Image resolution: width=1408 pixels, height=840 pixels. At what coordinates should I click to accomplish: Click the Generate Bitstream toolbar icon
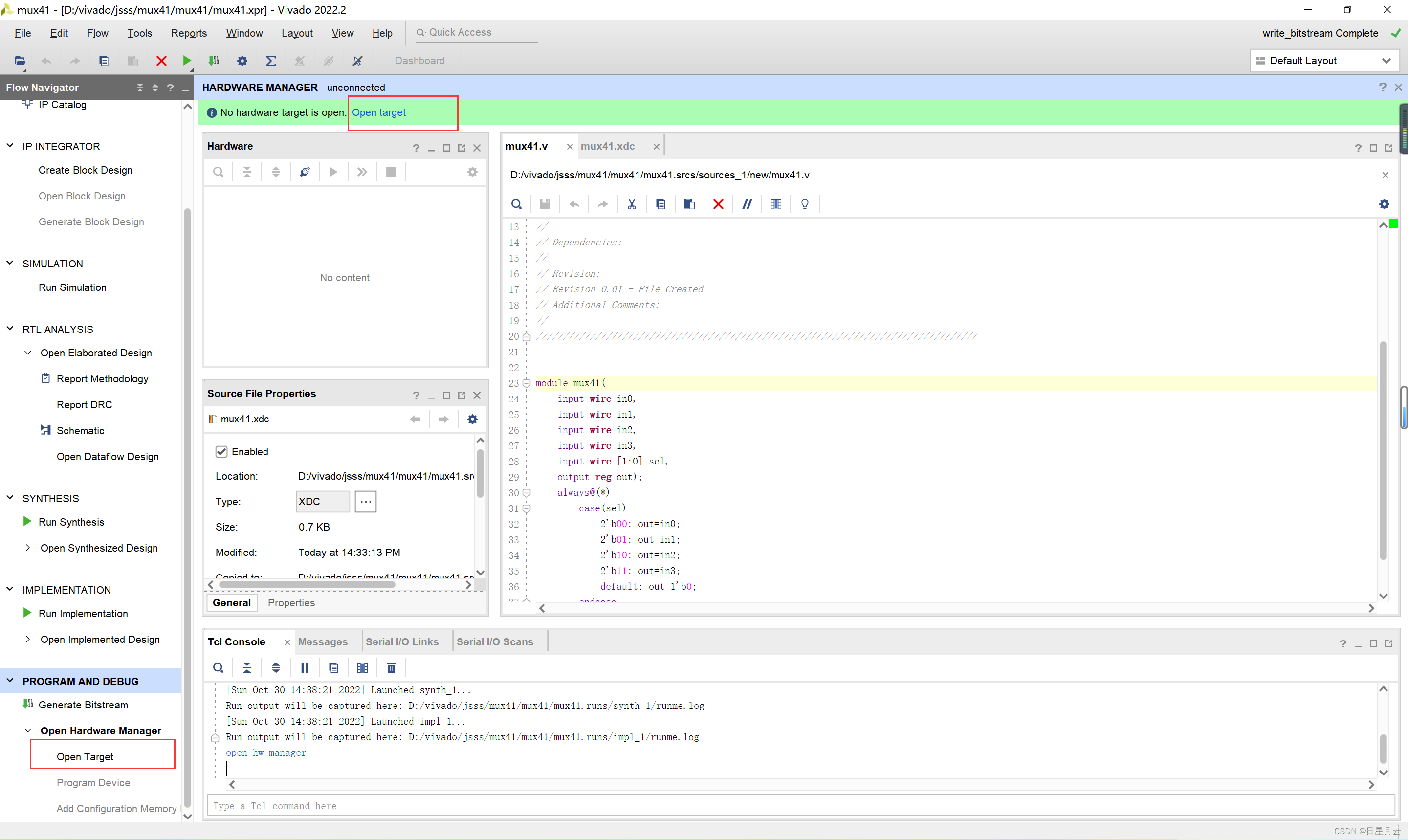click(214, 61)
